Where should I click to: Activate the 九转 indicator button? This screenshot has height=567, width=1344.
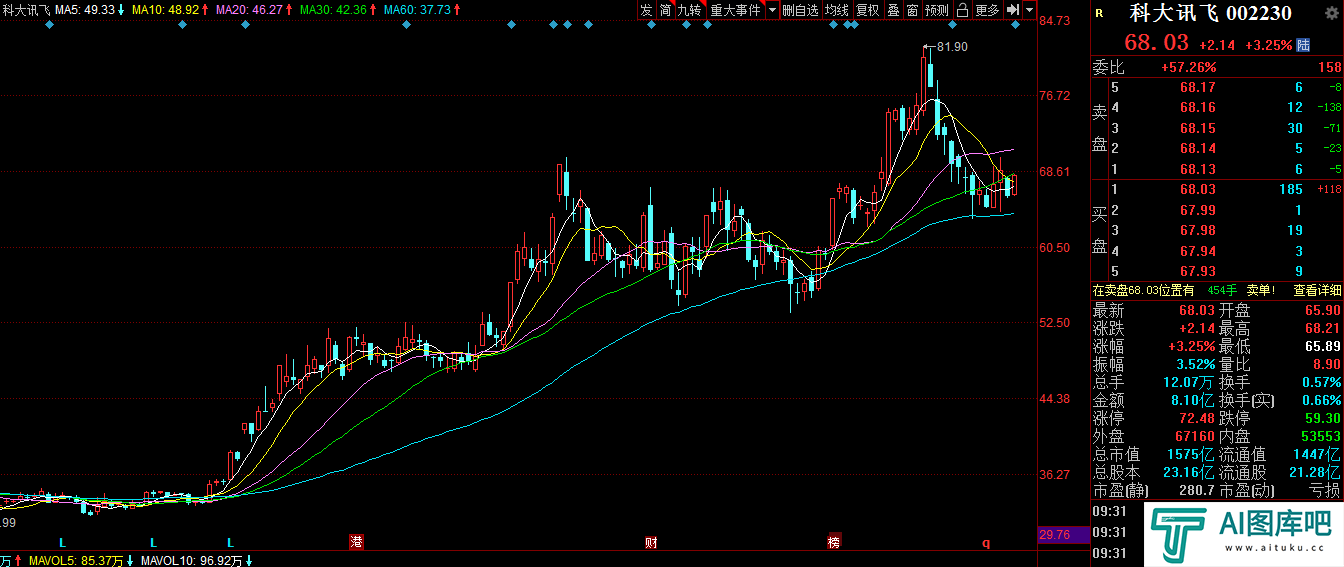[x=690, y=10]
